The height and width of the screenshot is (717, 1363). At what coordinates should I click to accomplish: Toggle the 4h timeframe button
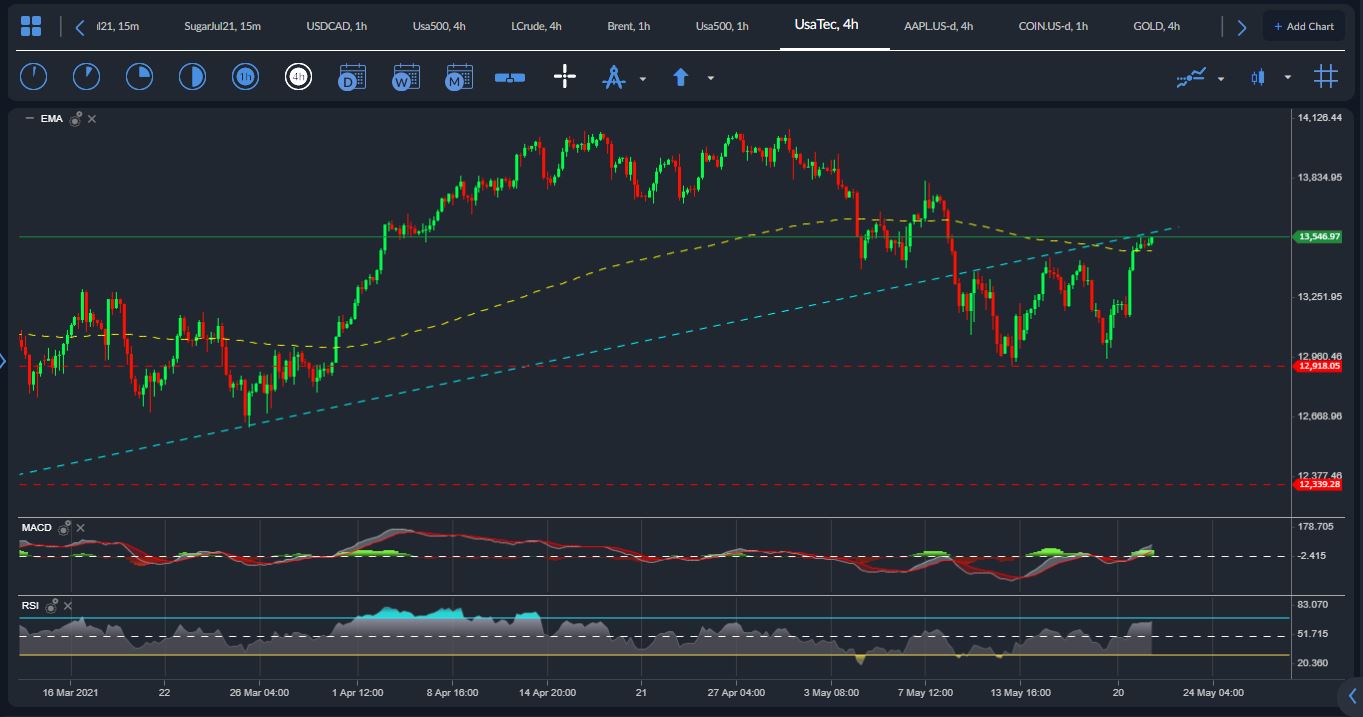point(298,77)
